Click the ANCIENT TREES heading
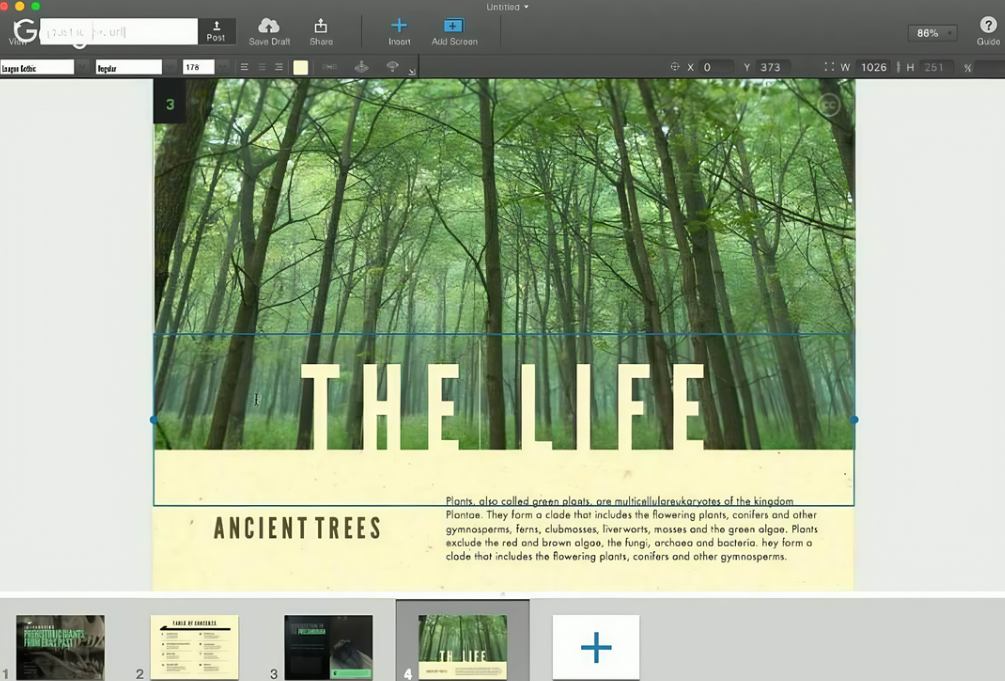 pyautogui.click(x=297, y=528)
